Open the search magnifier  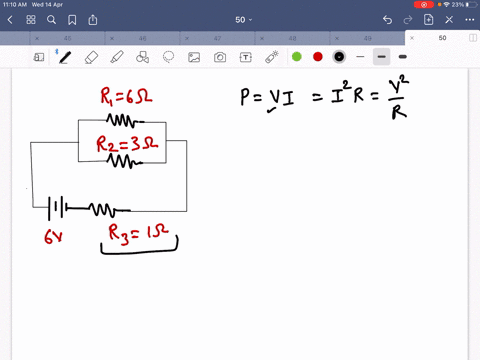click(51, 20)
